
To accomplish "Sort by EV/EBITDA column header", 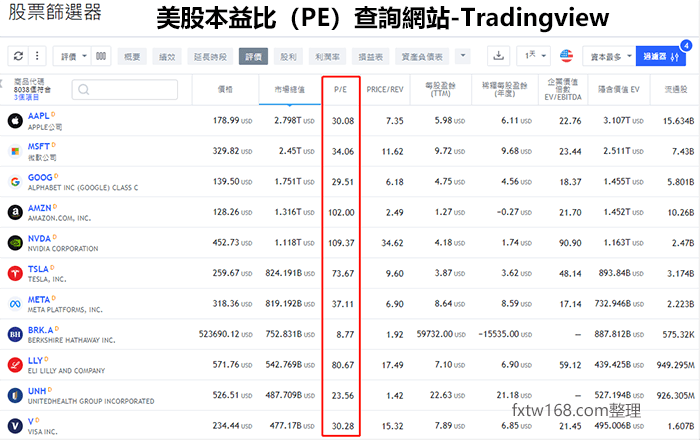I will click(563, 89).
